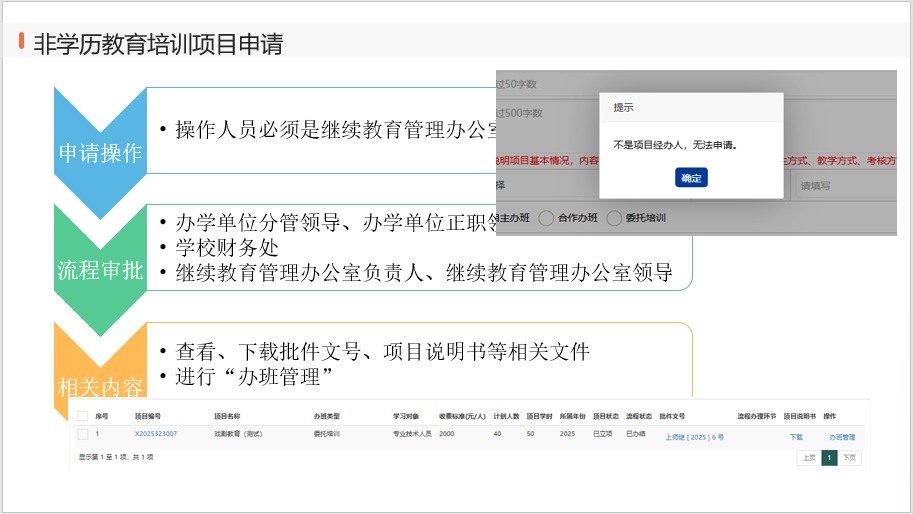913x514 pixels.
Task: Open project number X2025323007 link
Action: pos(156,434)
